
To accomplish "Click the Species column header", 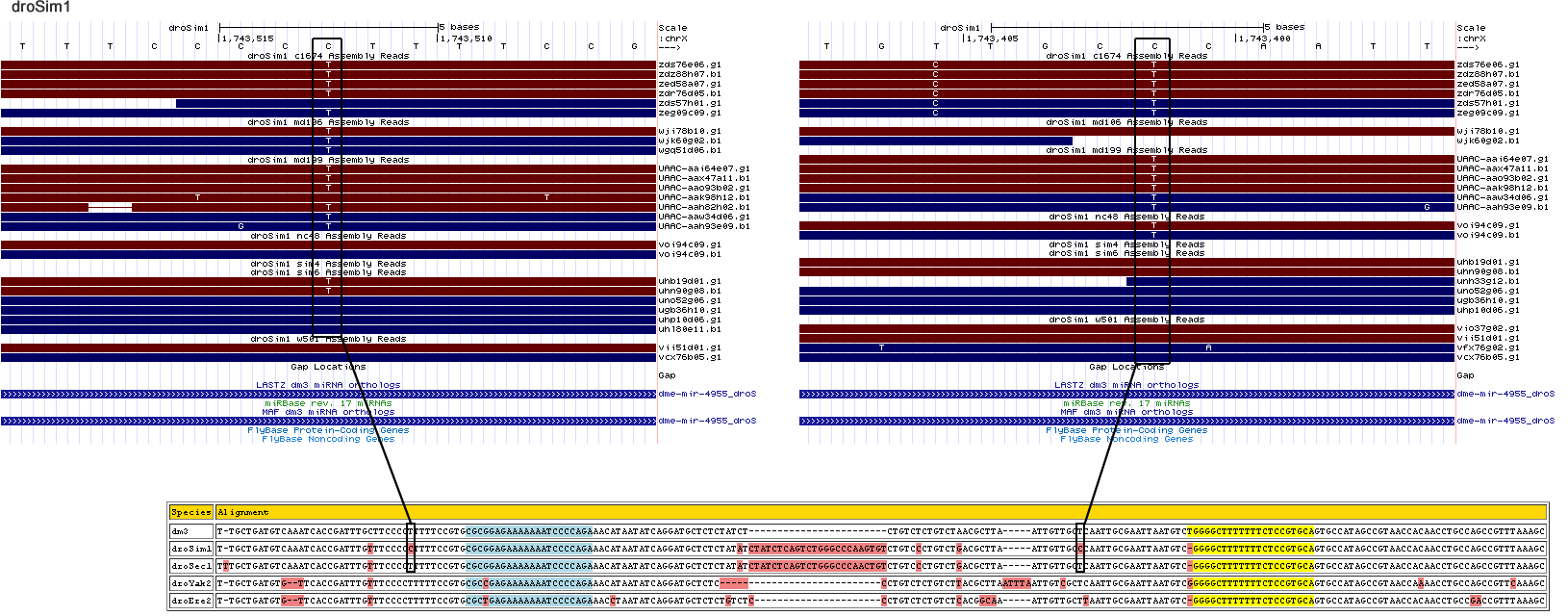I will (190, 512).
